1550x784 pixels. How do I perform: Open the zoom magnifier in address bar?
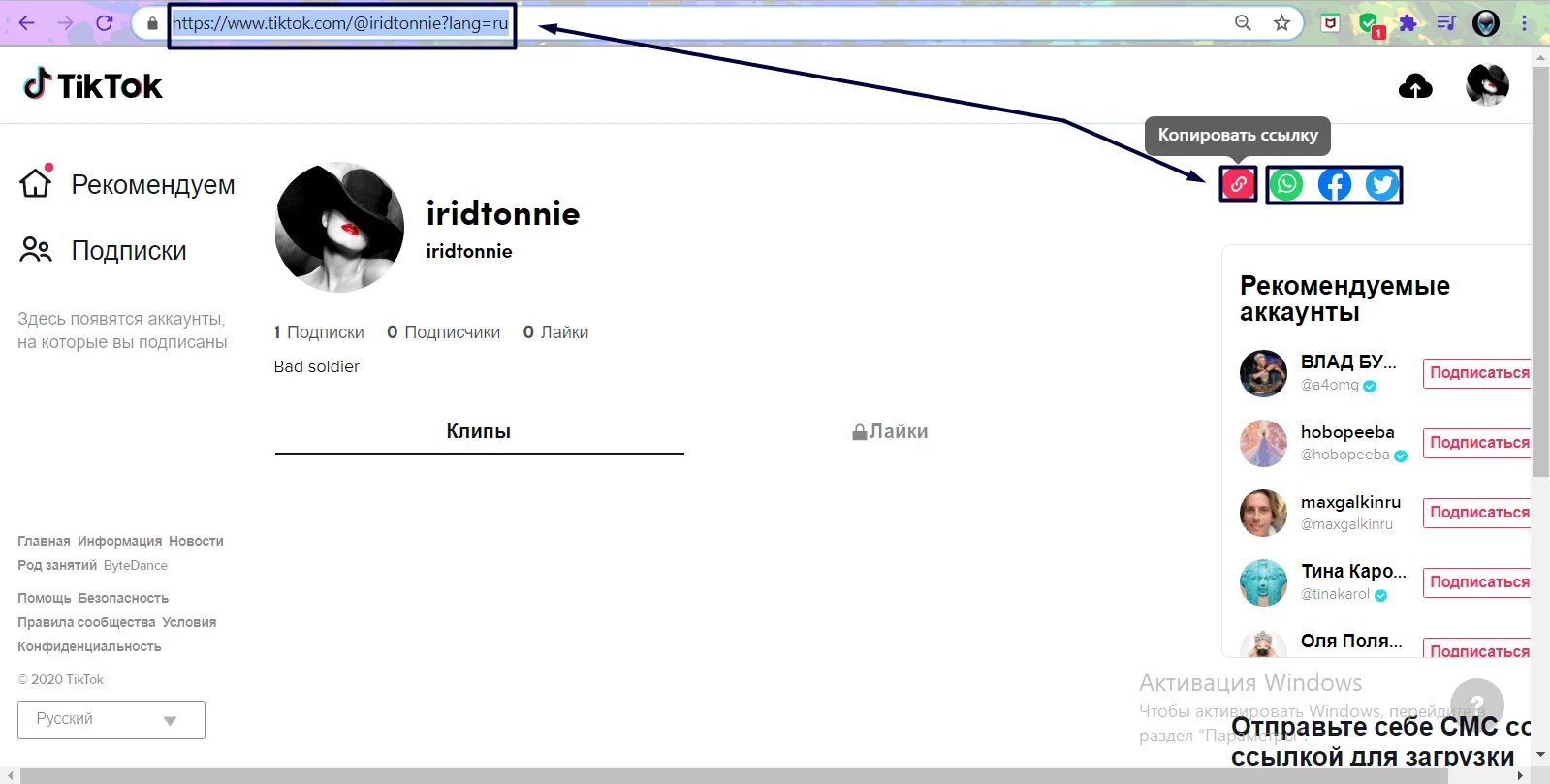coord(1243,23)
